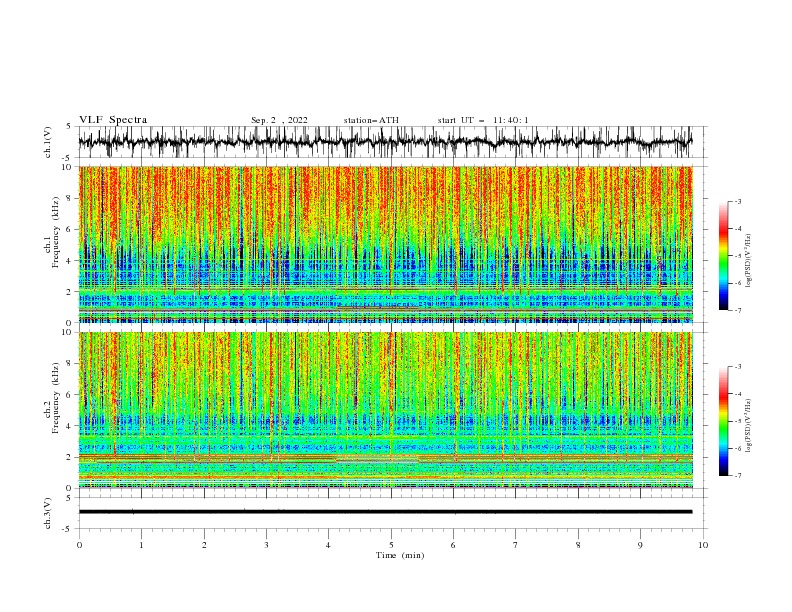The width and height of the screenshot is (792, 612).
Task: Click the time axis tick label "10"
Action: pyautogui.click(x=703, y=545)
